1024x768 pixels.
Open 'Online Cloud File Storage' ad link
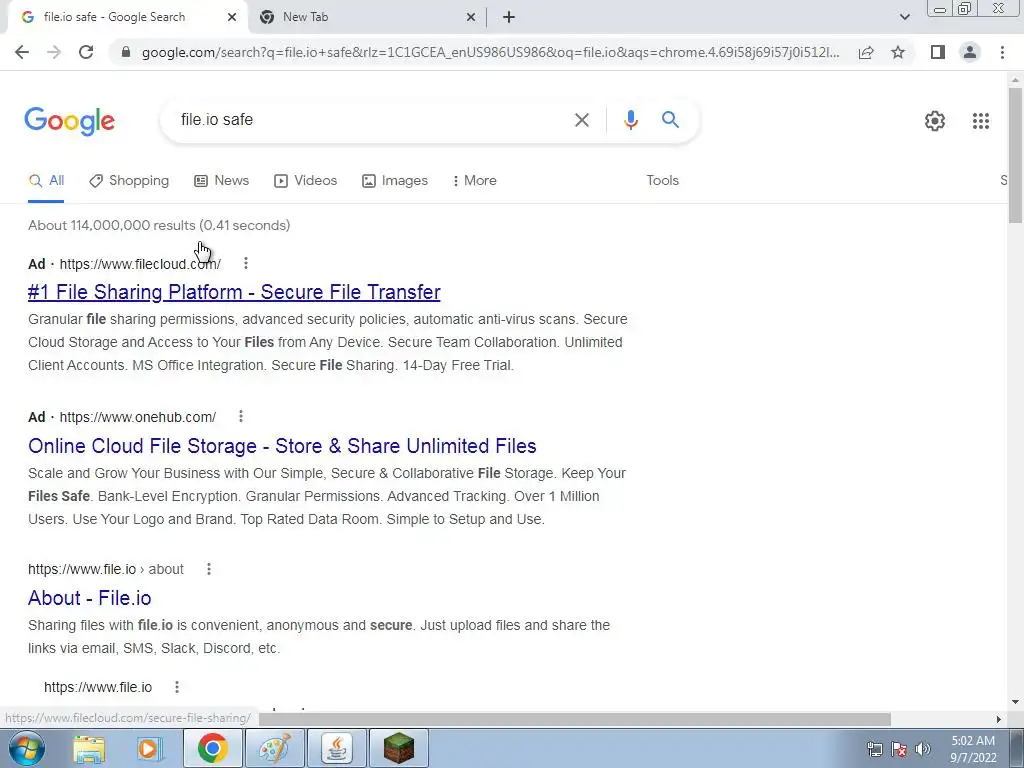click(x=282, y=446)
